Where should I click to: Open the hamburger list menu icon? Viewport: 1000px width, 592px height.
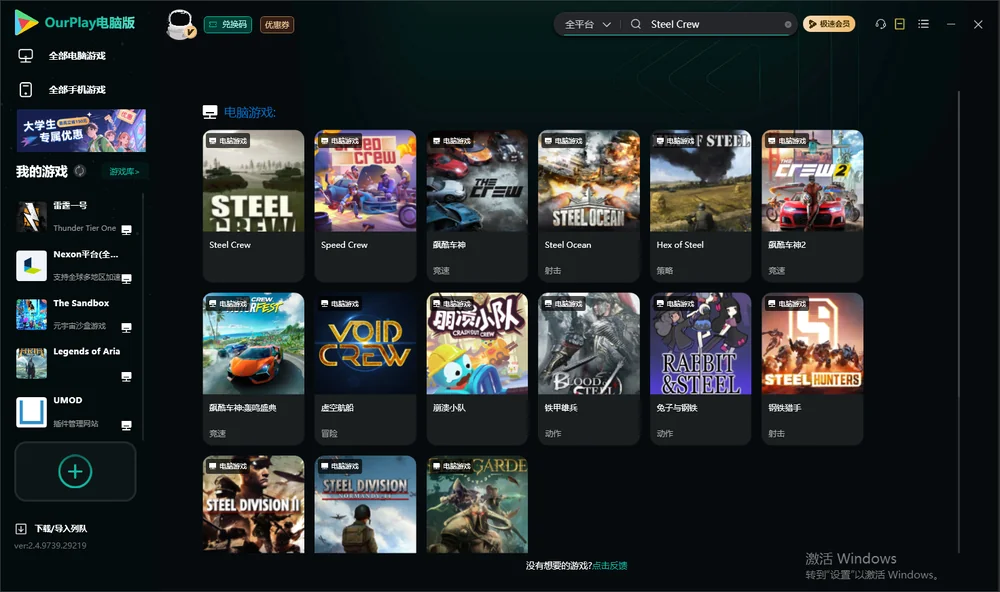pyautogui.click(x=923, y=24)
